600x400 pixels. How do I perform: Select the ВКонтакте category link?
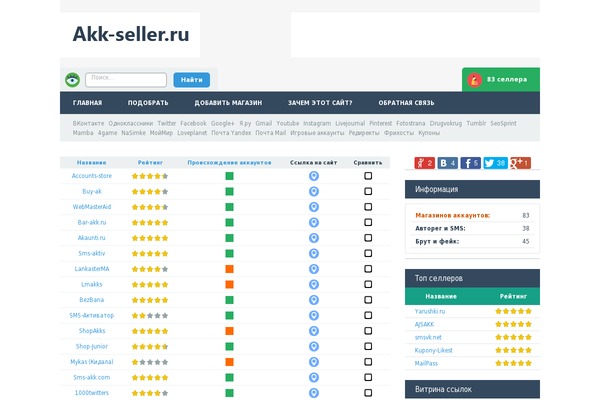[88, 123]
